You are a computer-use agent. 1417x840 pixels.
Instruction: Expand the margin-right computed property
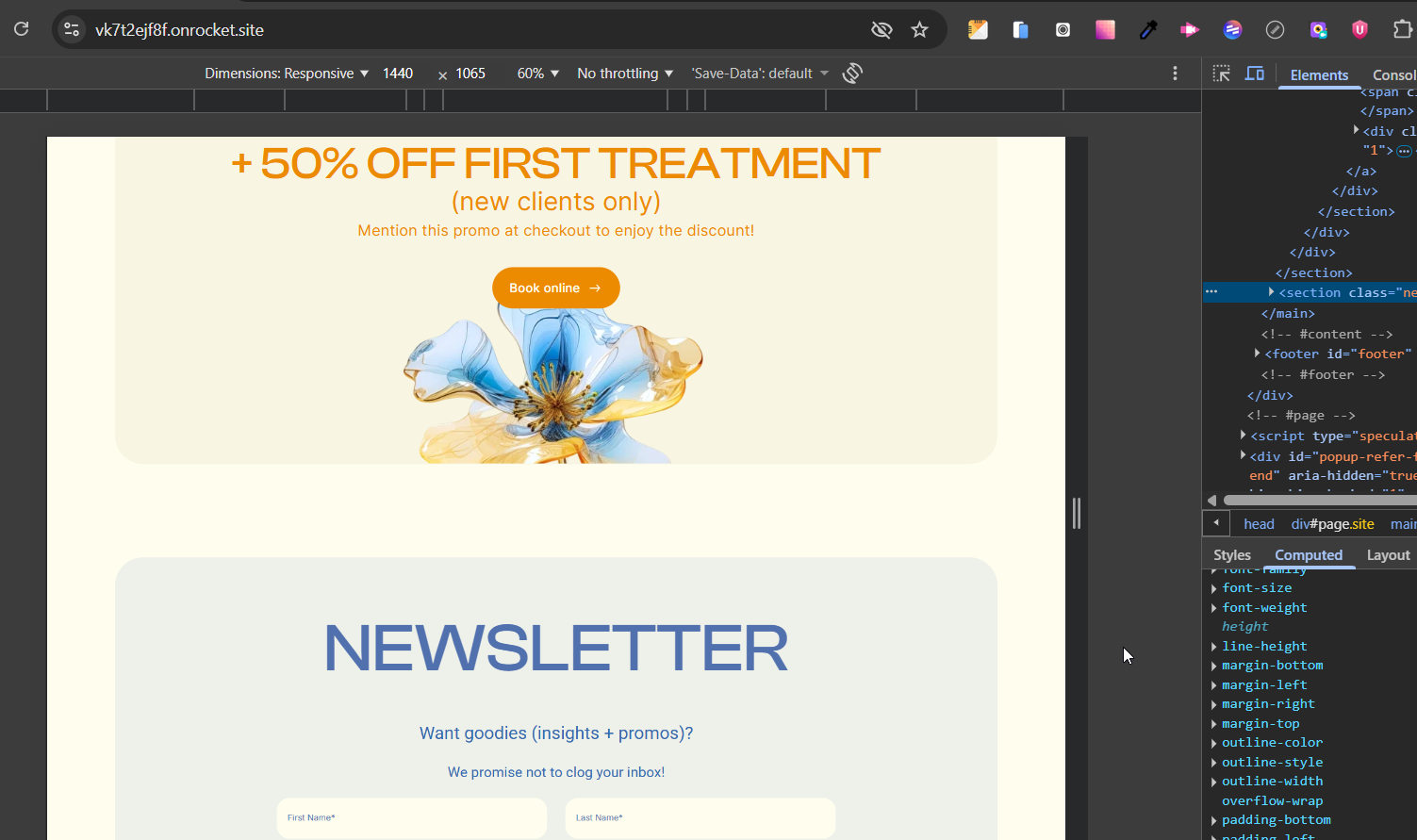(x=1214, y=704)
